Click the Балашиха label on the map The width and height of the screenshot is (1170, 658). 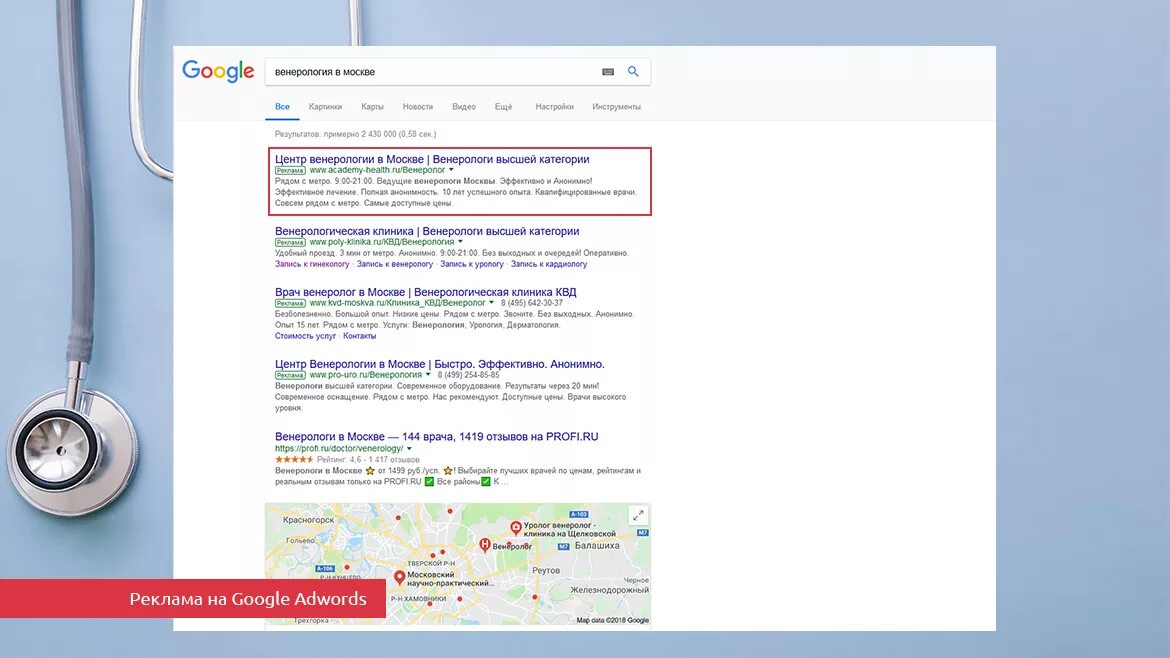[x=597, y=545]
